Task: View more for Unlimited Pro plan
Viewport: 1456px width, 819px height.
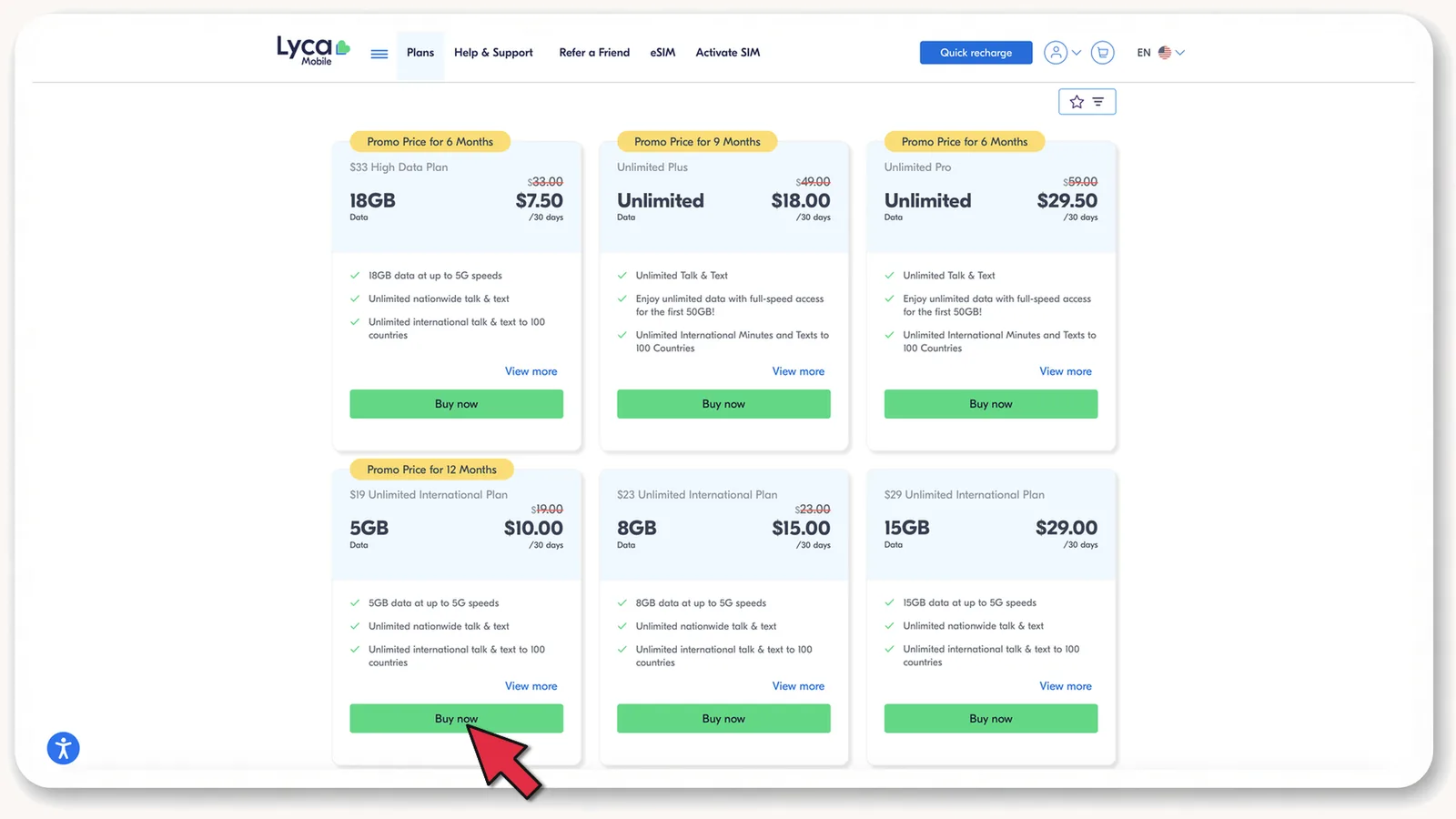Action: pos(1066,371)
